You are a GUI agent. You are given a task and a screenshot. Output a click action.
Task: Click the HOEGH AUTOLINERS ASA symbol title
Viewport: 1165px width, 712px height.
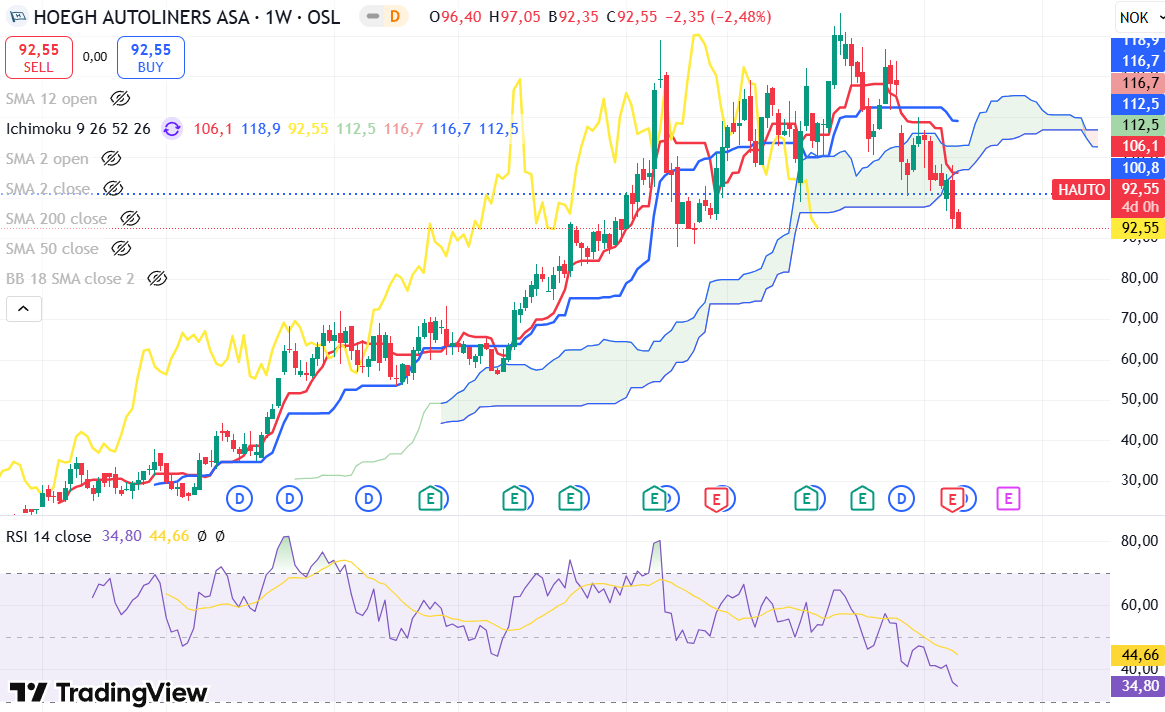click(141, 17)
